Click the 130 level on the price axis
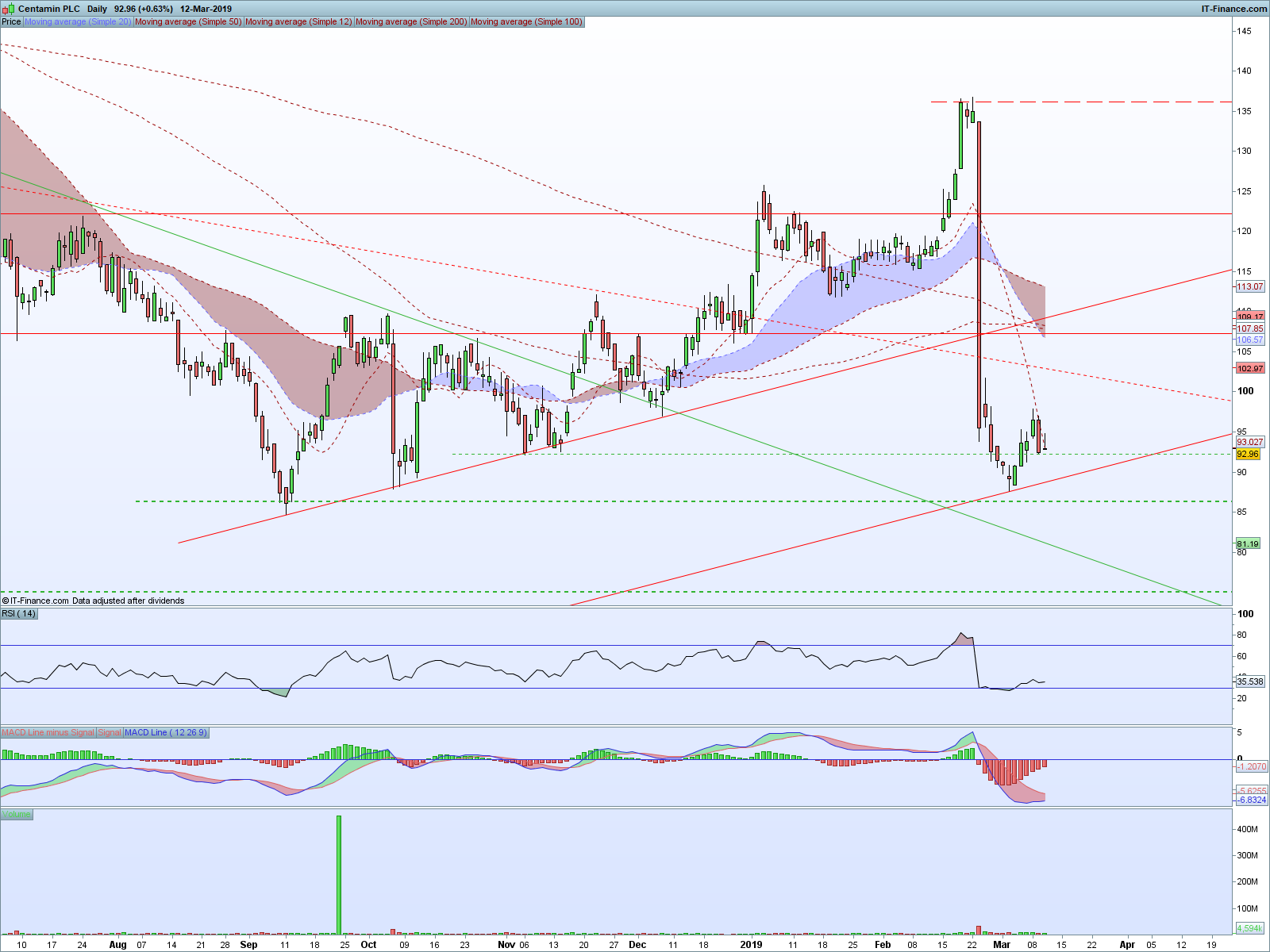The width and height of the screenshot is (1270, 952). click(1244, 151)
